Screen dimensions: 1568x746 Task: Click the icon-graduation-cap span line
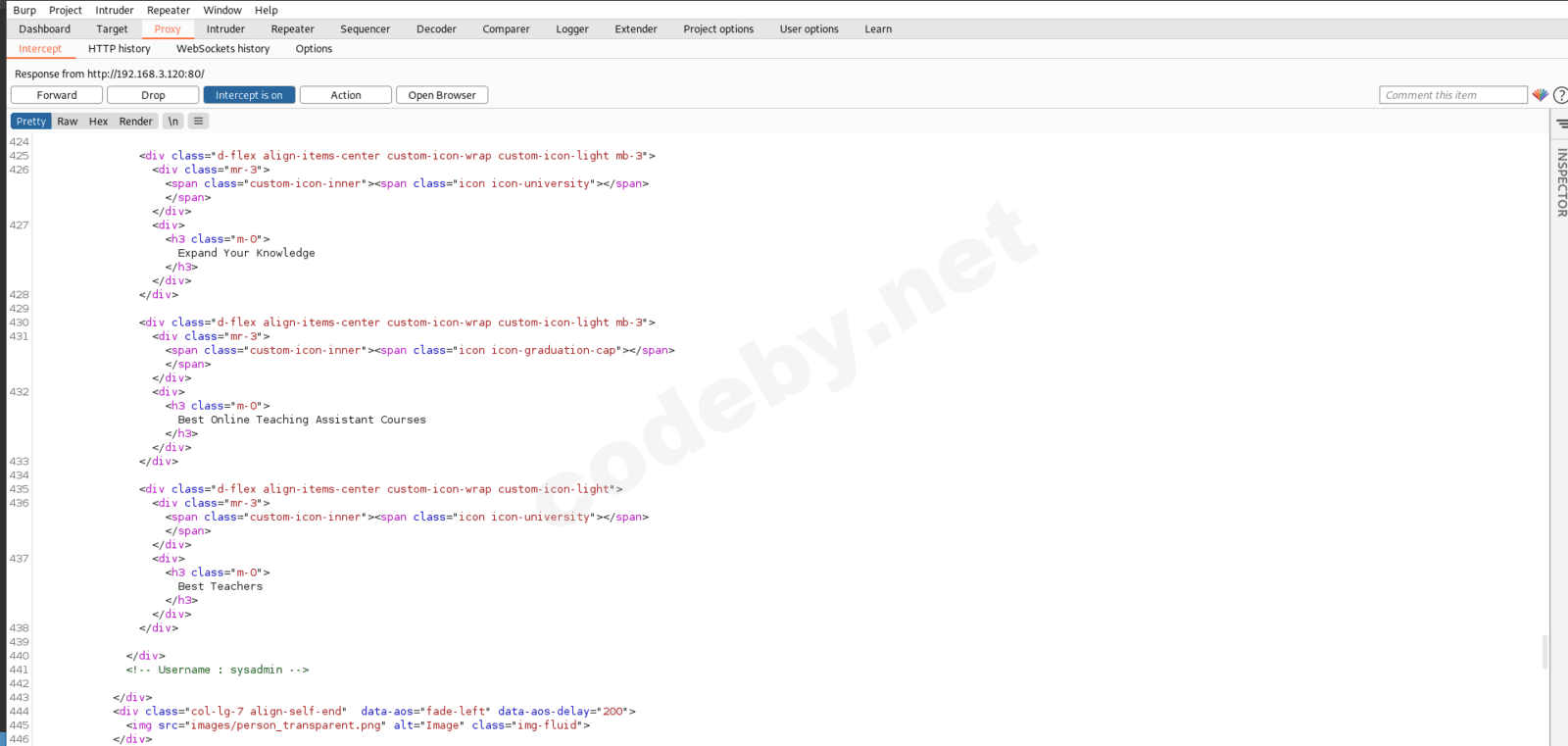coord(419,351)
